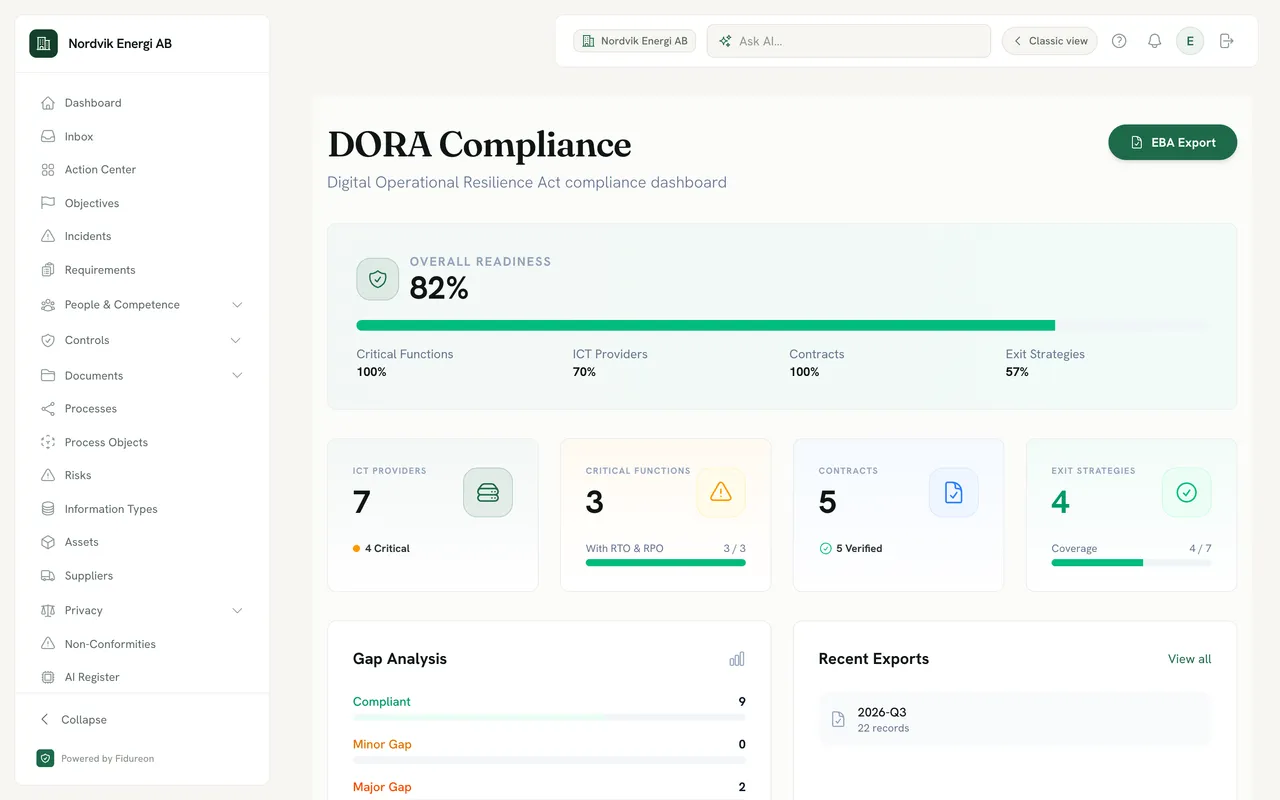Click the Action Center grid icon
The height and width of the screenshot is (800, 1280).
tap(48, 170)
